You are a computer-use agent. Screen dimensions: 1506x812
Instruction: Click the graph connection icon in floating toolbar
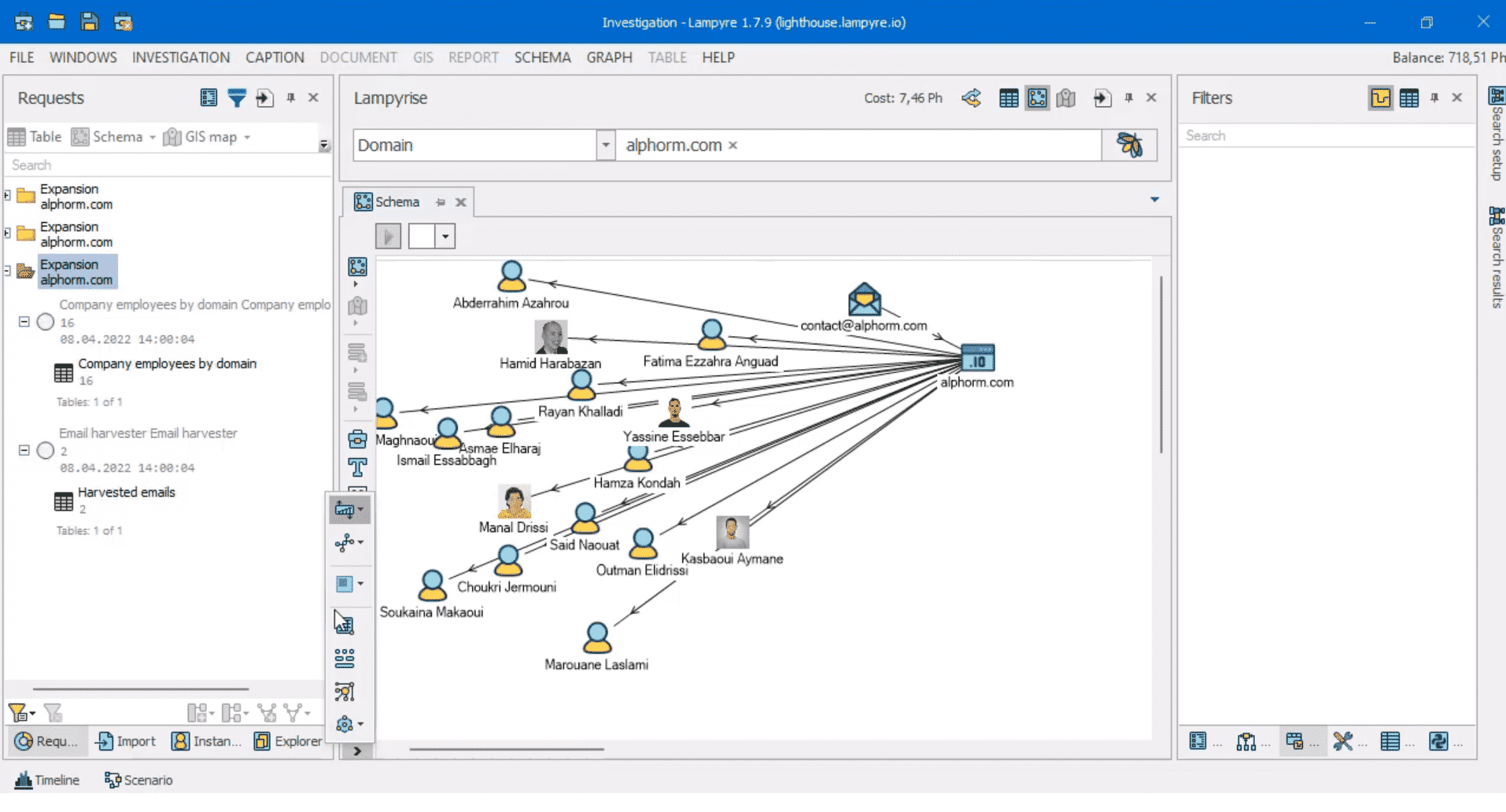pos(345,692)
